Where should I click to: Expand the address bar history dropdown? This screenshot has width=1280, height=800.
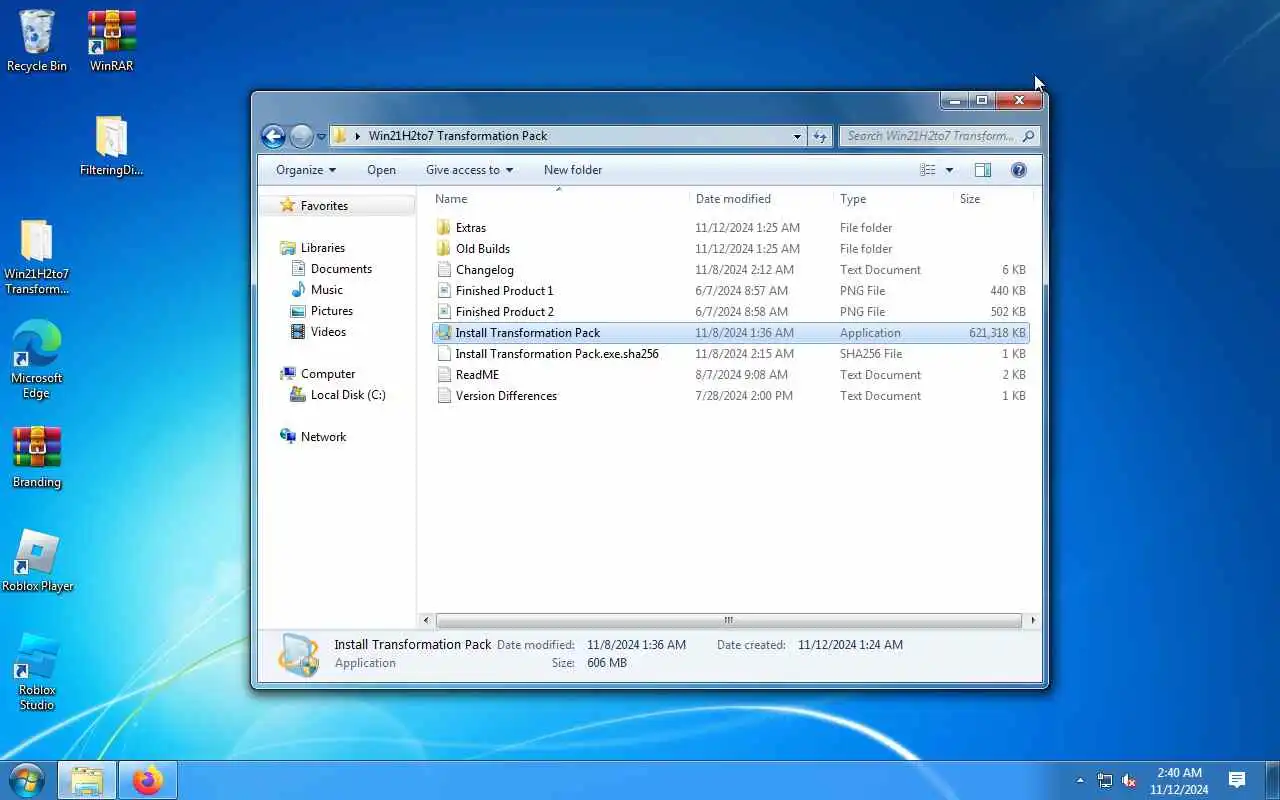coord(797,136)
